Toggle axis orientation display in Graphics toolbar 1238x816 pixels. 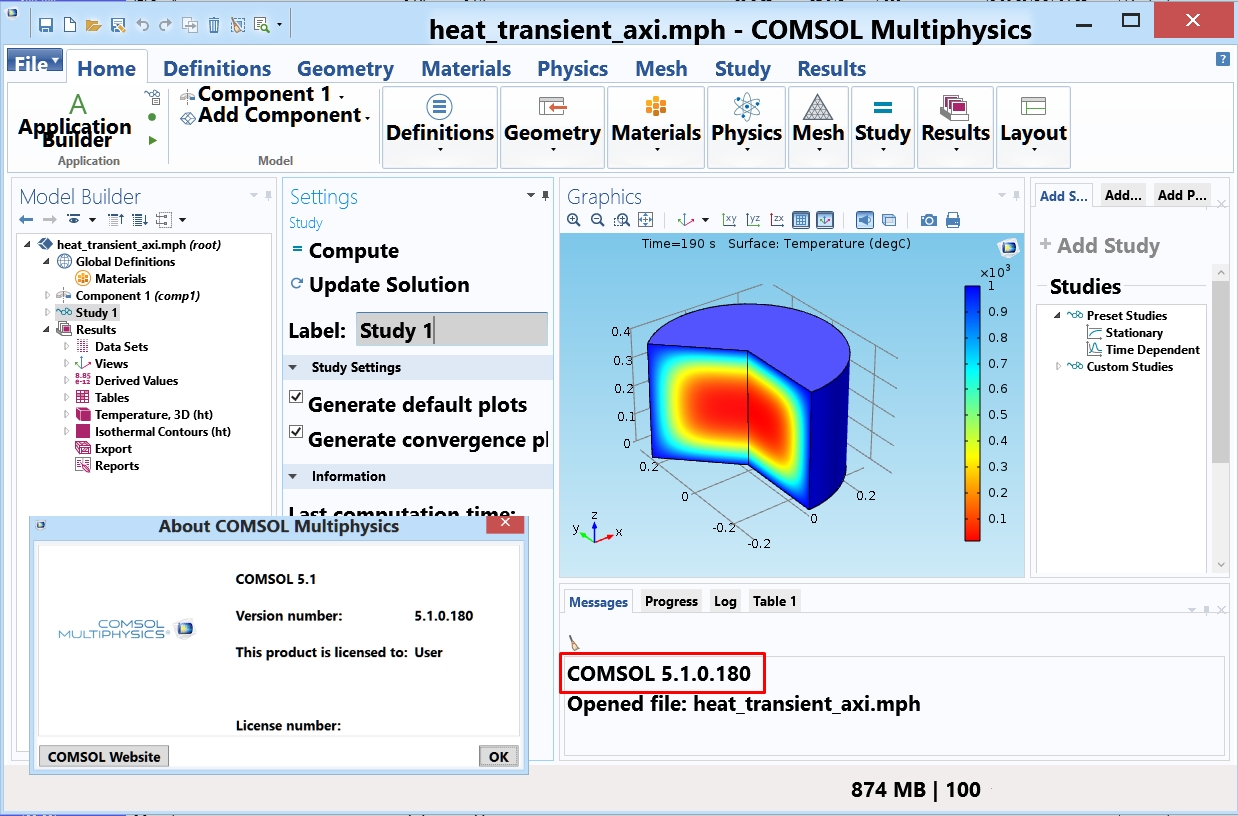[825, 220]
